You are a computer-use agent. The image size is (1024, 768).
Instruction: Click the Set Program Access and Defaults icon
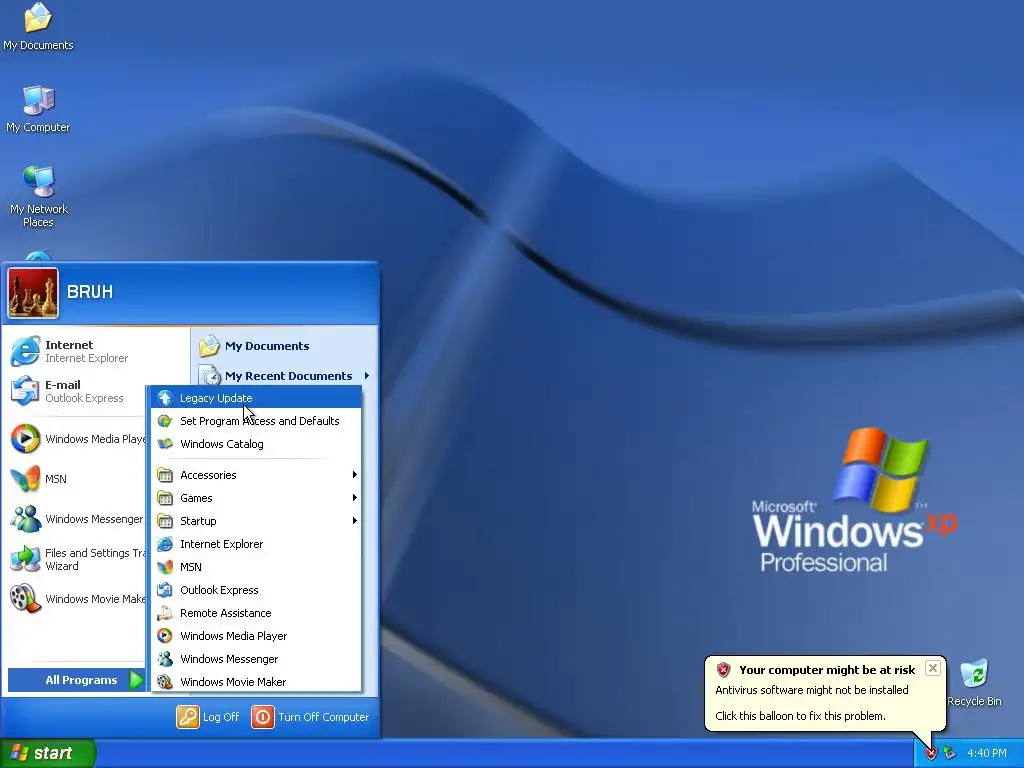point(165,421)
